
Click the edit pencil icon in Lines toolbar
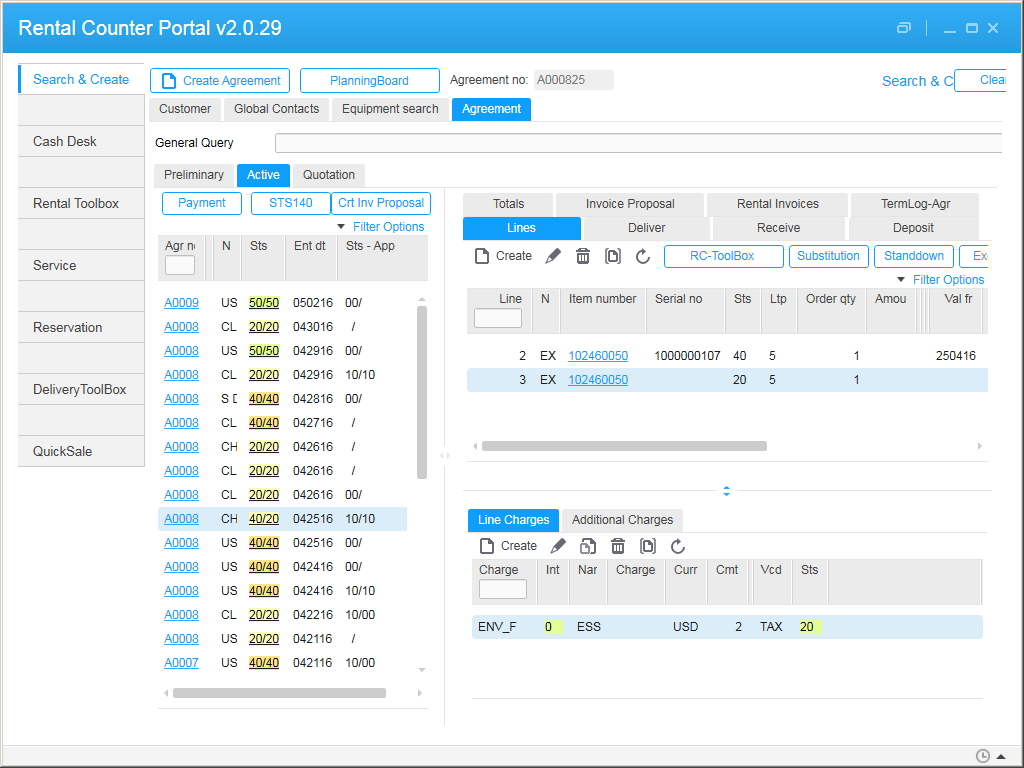(x=553, y=256)
